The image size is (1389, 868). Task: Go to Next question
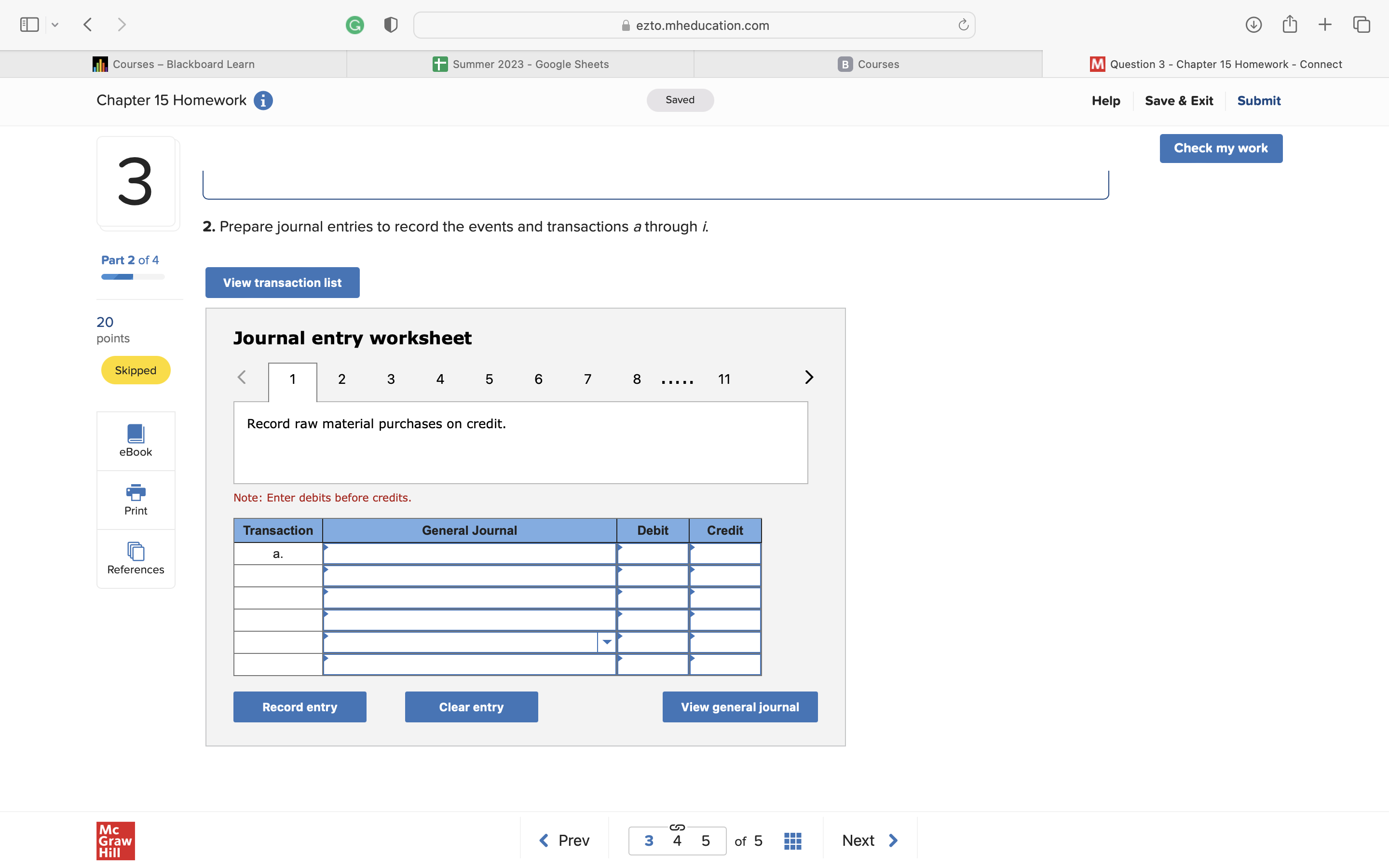pyautogui.click(x=869, y=841)
